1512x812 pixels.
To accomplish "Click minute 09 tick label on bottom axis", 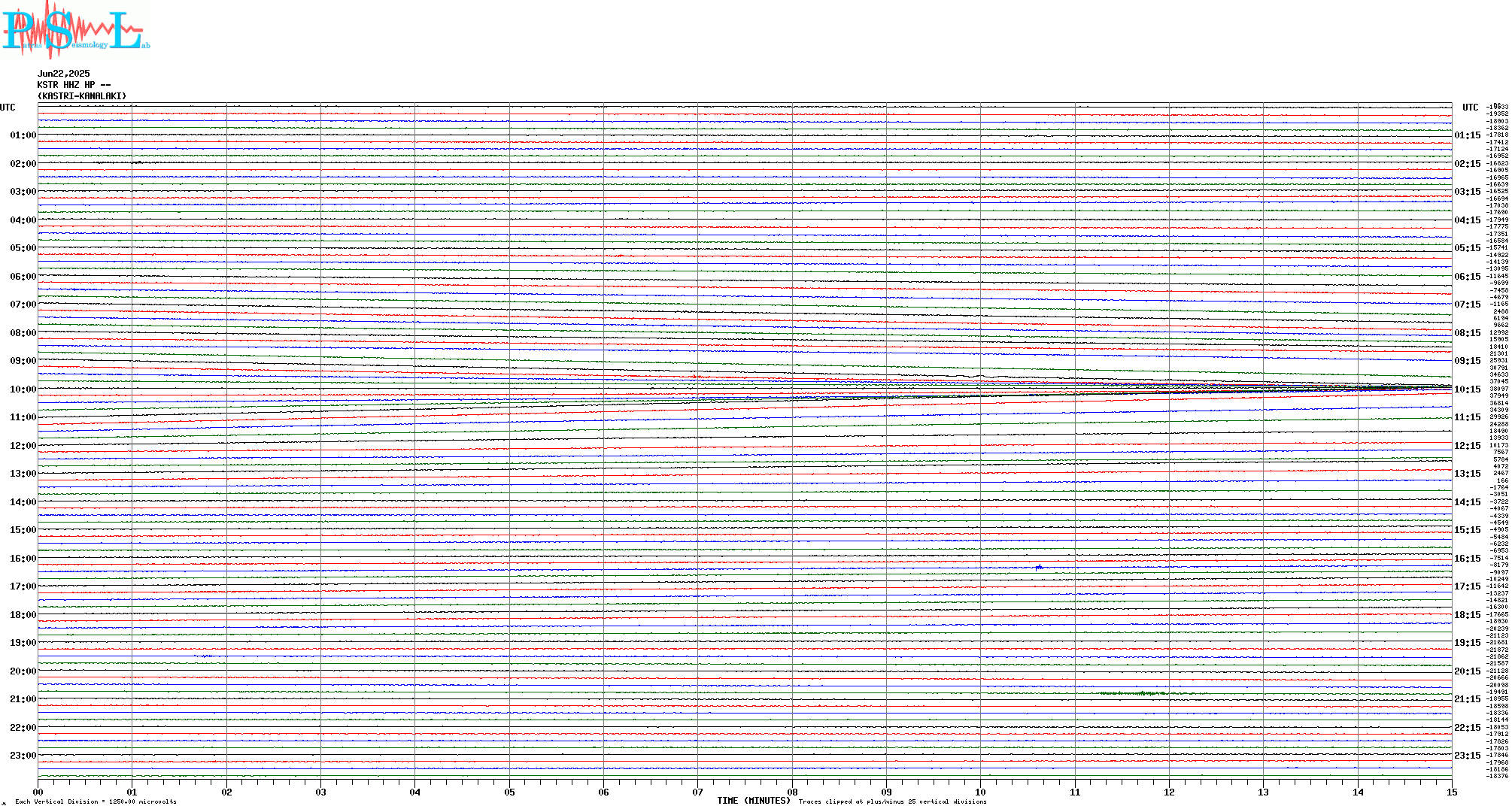I will coord(886,792).
